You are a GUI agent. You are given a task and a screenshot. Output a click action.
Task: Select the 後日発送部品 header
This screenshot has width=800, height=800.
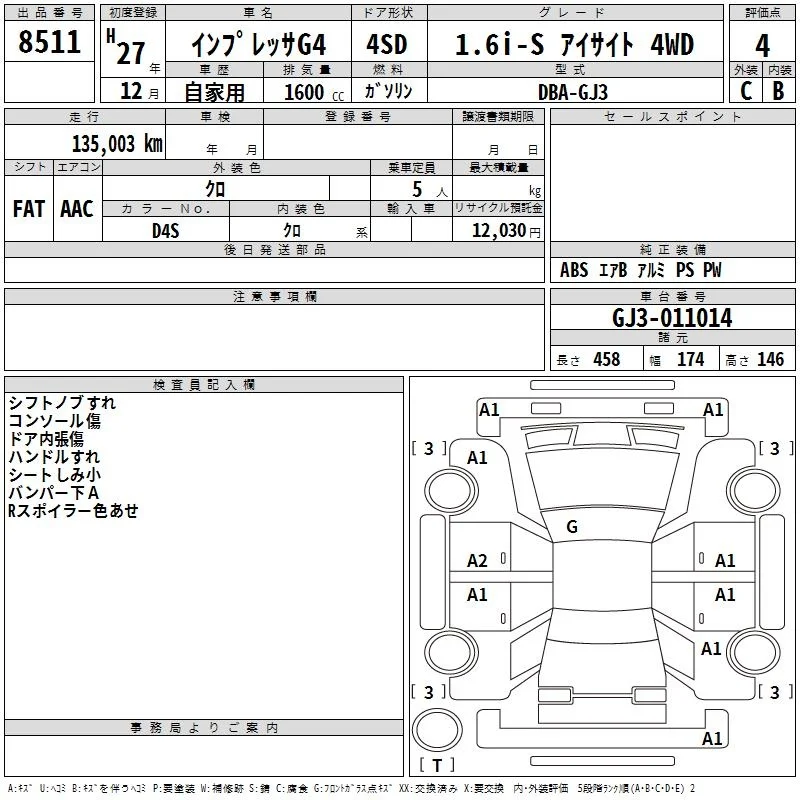pyautogui.click(x=274, y=249)
